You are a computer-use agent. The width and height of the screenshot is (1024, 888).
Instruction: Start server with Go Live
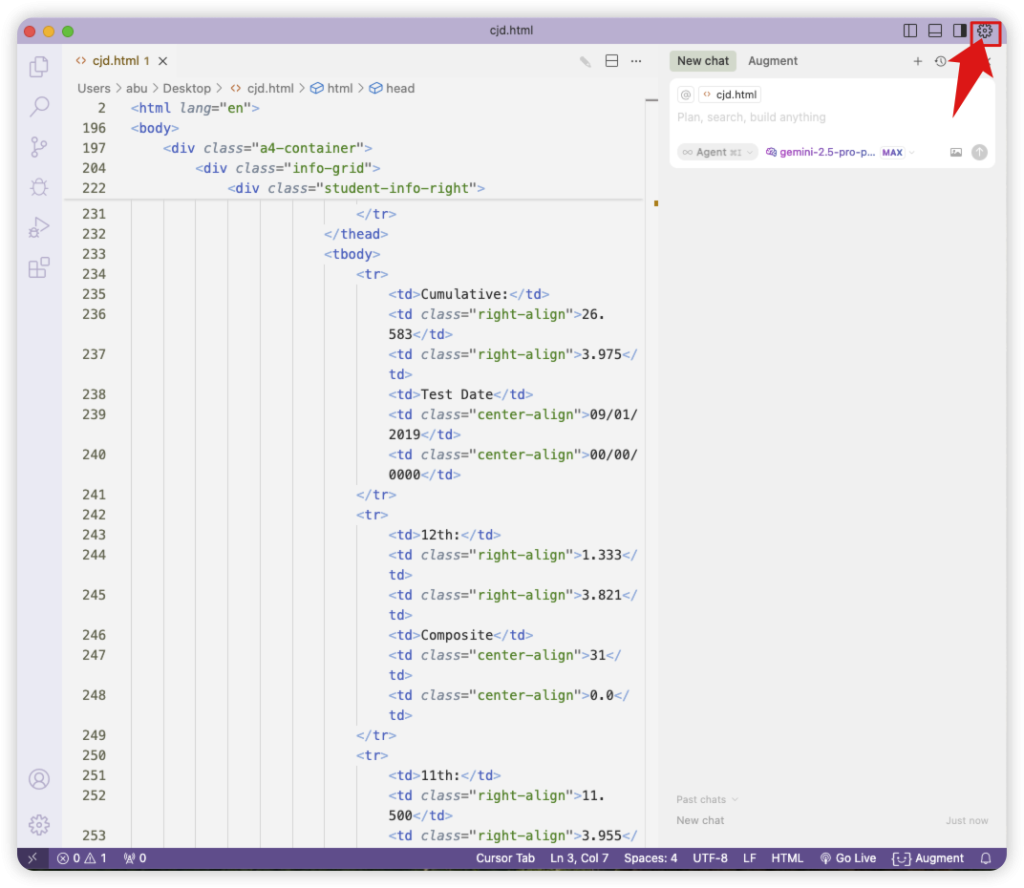pyautogui.click(x=848, y=858)
